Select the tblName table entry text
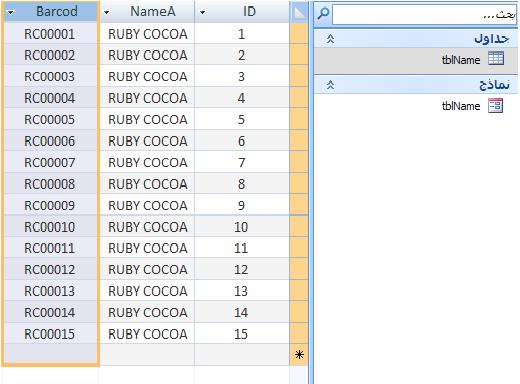This screenshot has height=384, width=520. pyautogui.click(x=461, y=60)
